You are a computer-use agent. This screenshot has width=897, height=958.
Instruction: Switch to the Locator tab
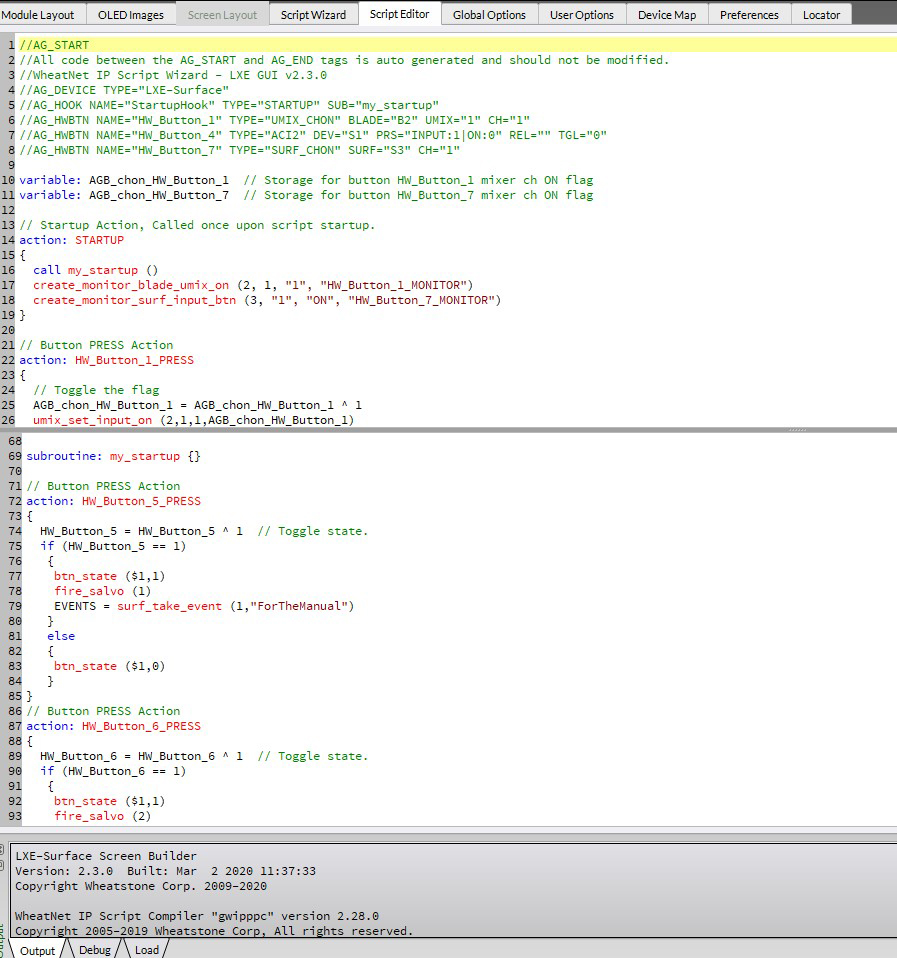tap(821, 15)
